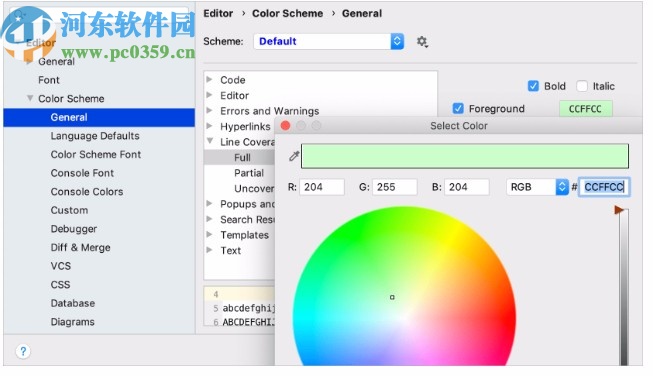
Task: Open CSS color settings
Action: [x=60, y=285]
